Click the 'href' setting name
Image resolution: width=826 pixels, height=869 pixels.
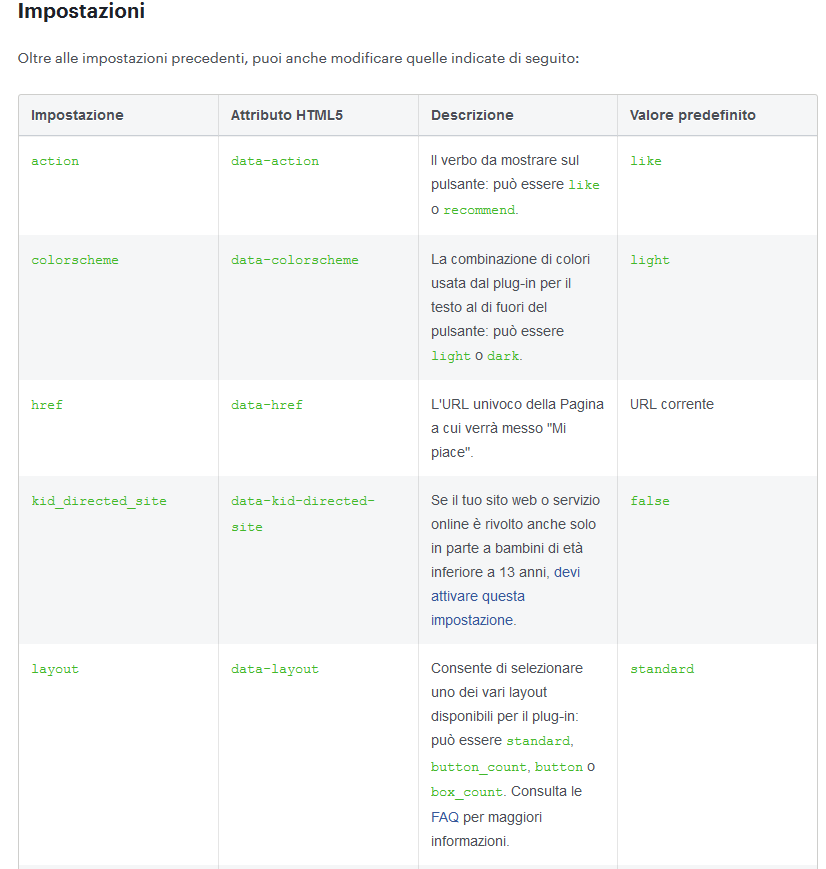pos(47,405)
